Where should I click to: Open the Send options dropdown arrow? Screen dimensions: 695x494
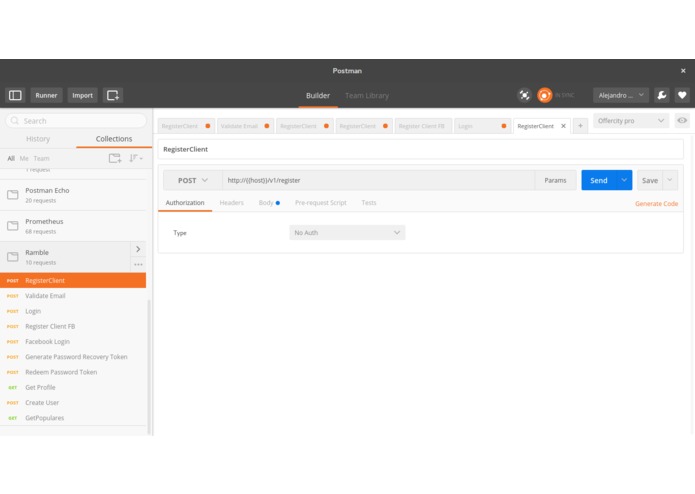click(624, 180)
